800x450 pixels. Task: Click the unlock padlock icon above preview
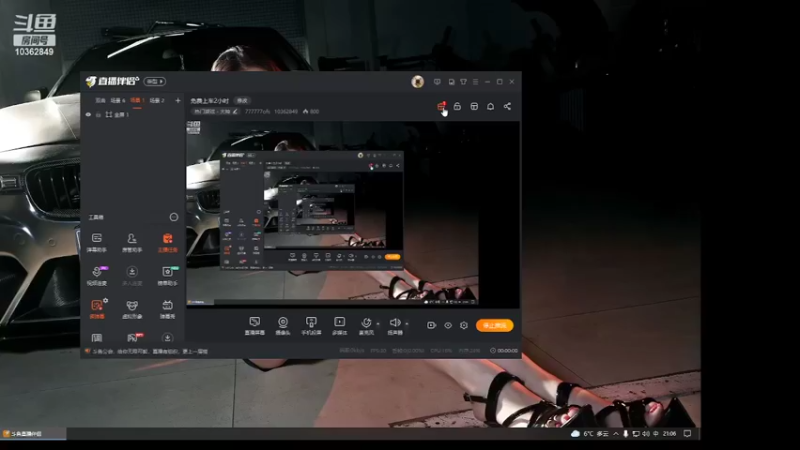(x=457, y=106)
